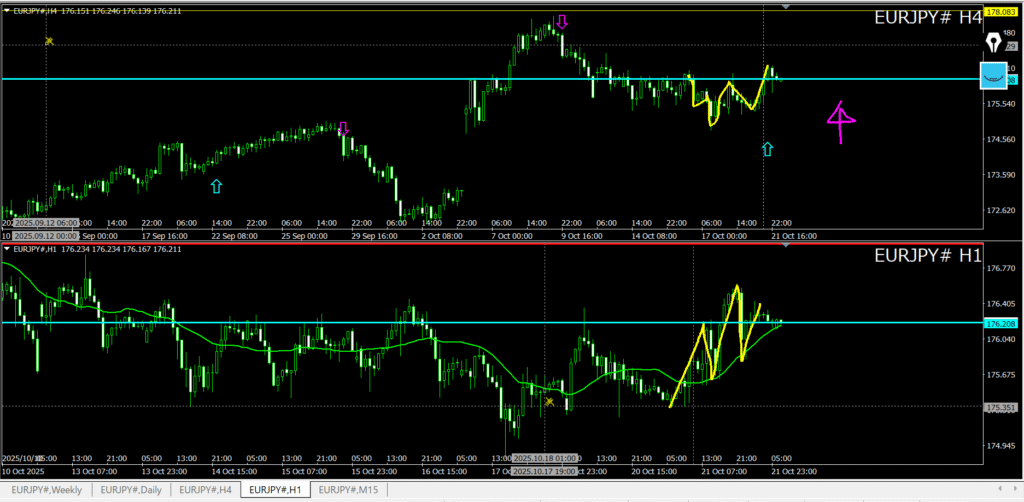Click the magenta down arrow near 29 Sep
The height and width of the screenshot is (502, 1024).
click(x=343, y=128)
